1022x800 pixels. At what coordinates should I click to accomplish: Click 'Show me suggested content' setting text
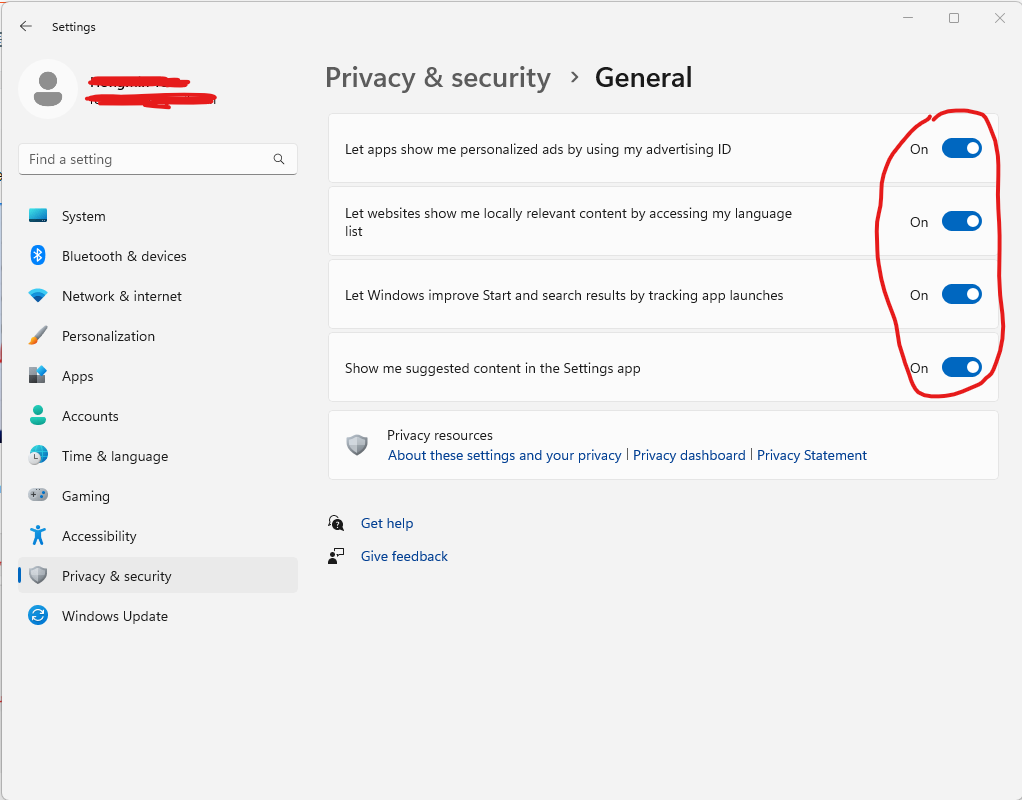click(492, 368)
